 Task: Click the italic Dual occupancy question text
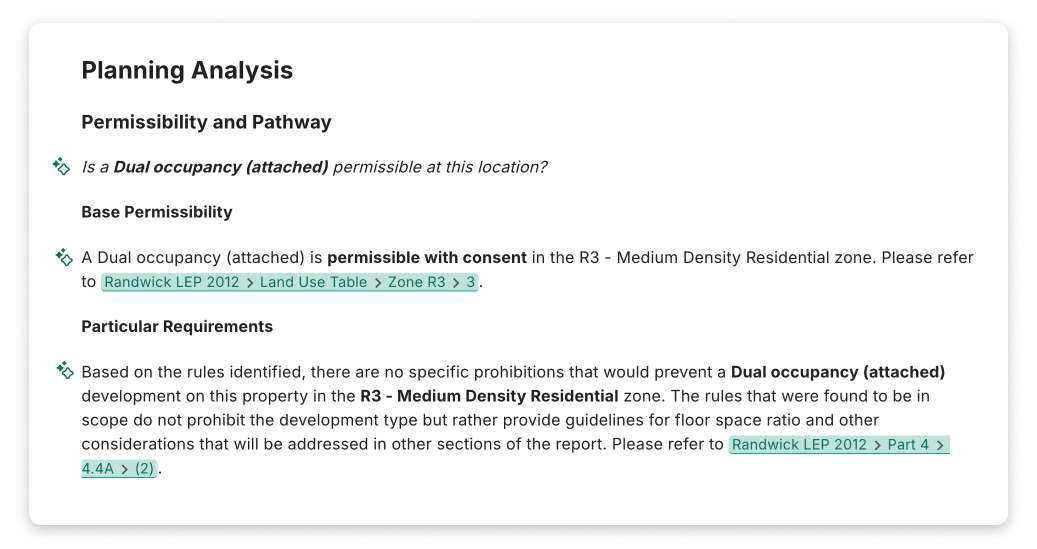pyautogui.click(x=314, y=166)
